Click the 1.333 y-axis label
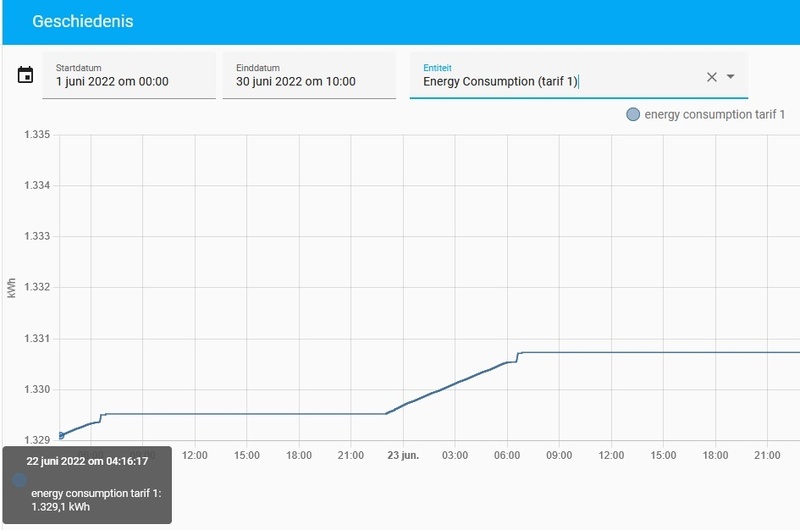Screen dimensions: 800x530 click(37, 236)
